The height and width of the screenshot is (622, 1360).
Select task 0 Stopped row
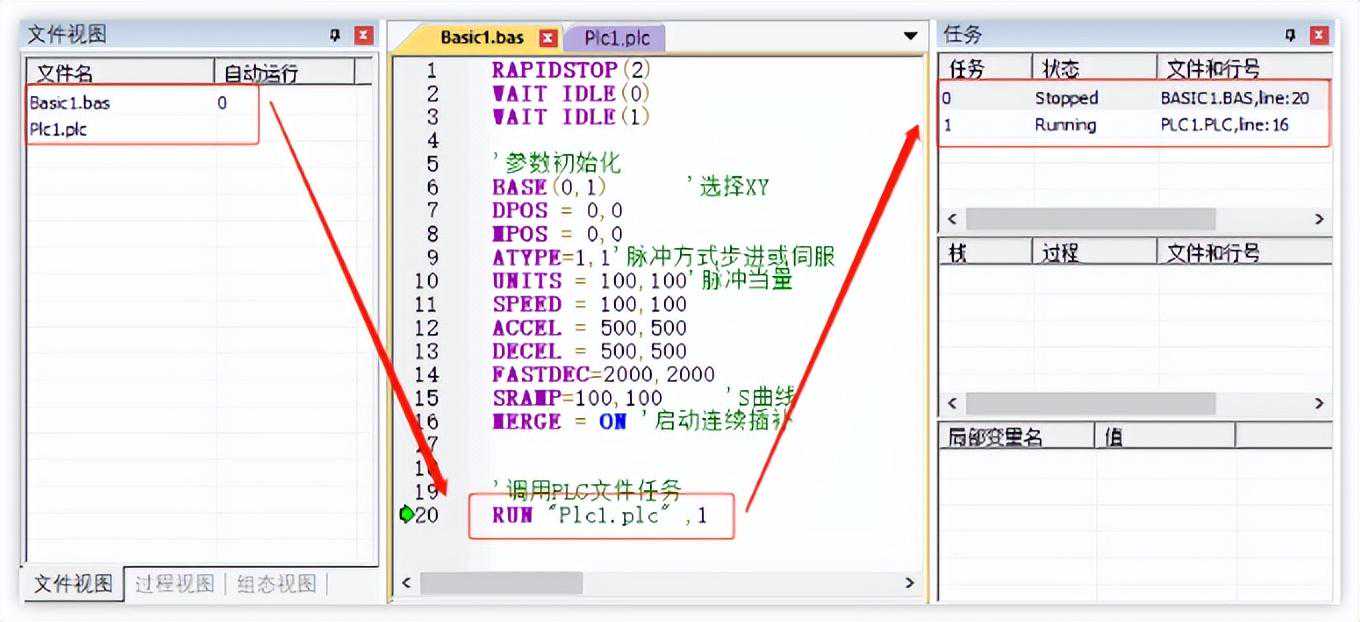[x=1066, y=98]
